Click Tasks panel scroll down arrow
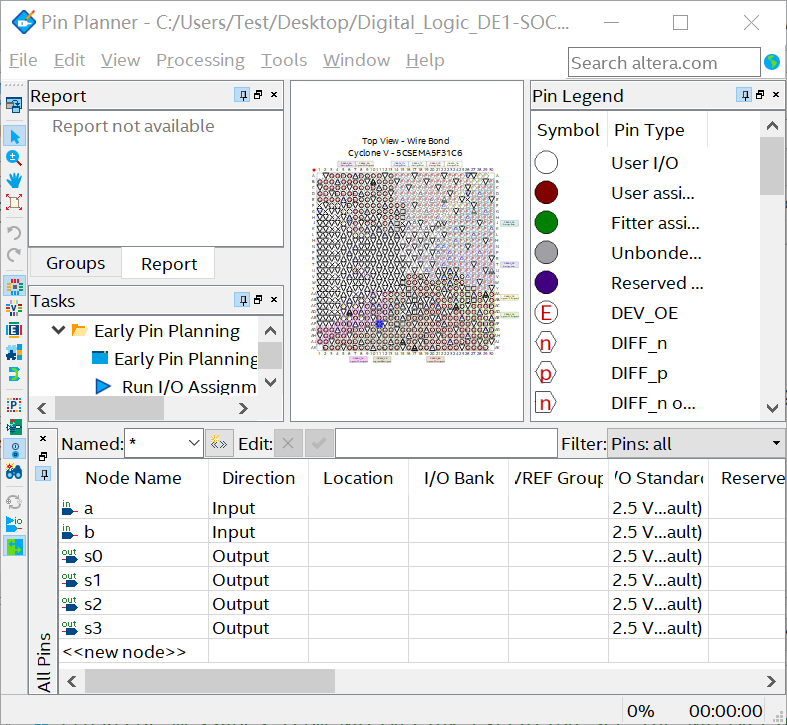This screenshot has height=725, width=787. (x=271, y=383)
